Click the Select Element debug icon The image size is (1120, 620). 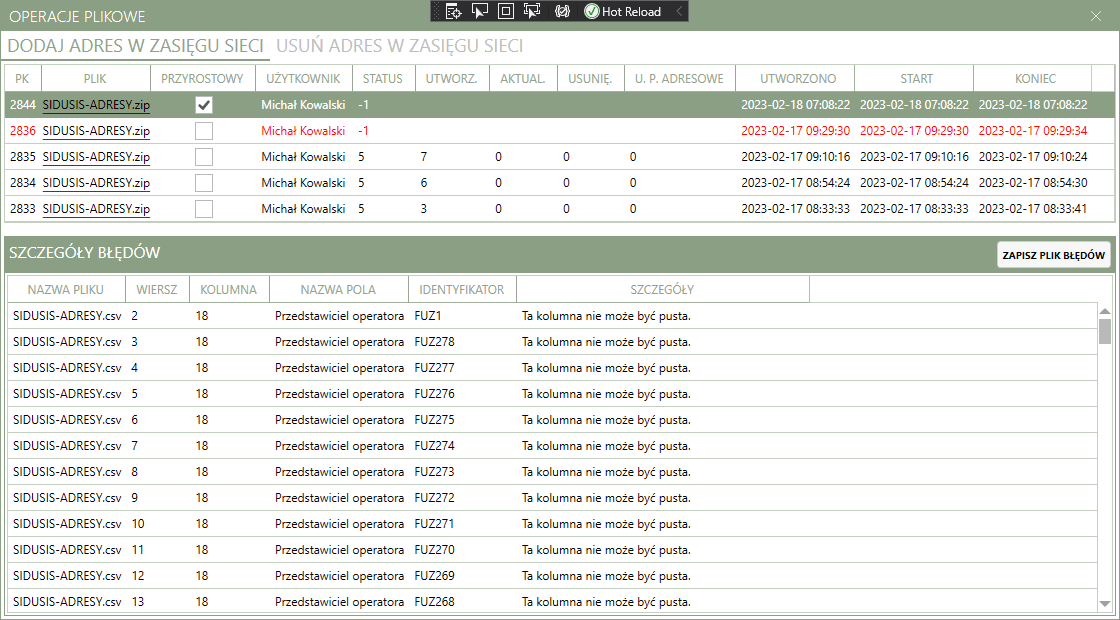(479, 11)
